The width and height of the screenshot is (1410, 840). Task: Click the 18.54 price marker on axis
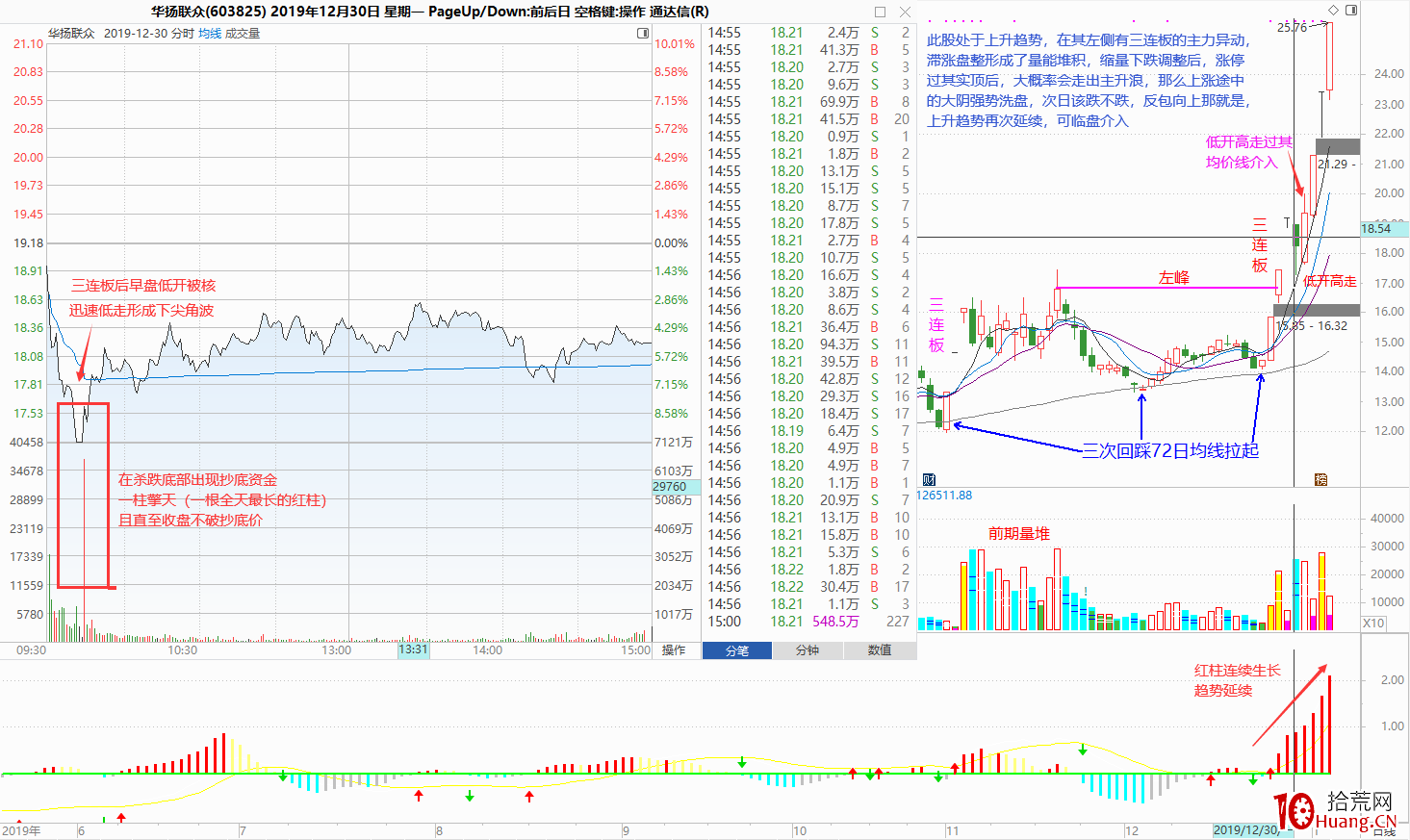[1377, 229]
